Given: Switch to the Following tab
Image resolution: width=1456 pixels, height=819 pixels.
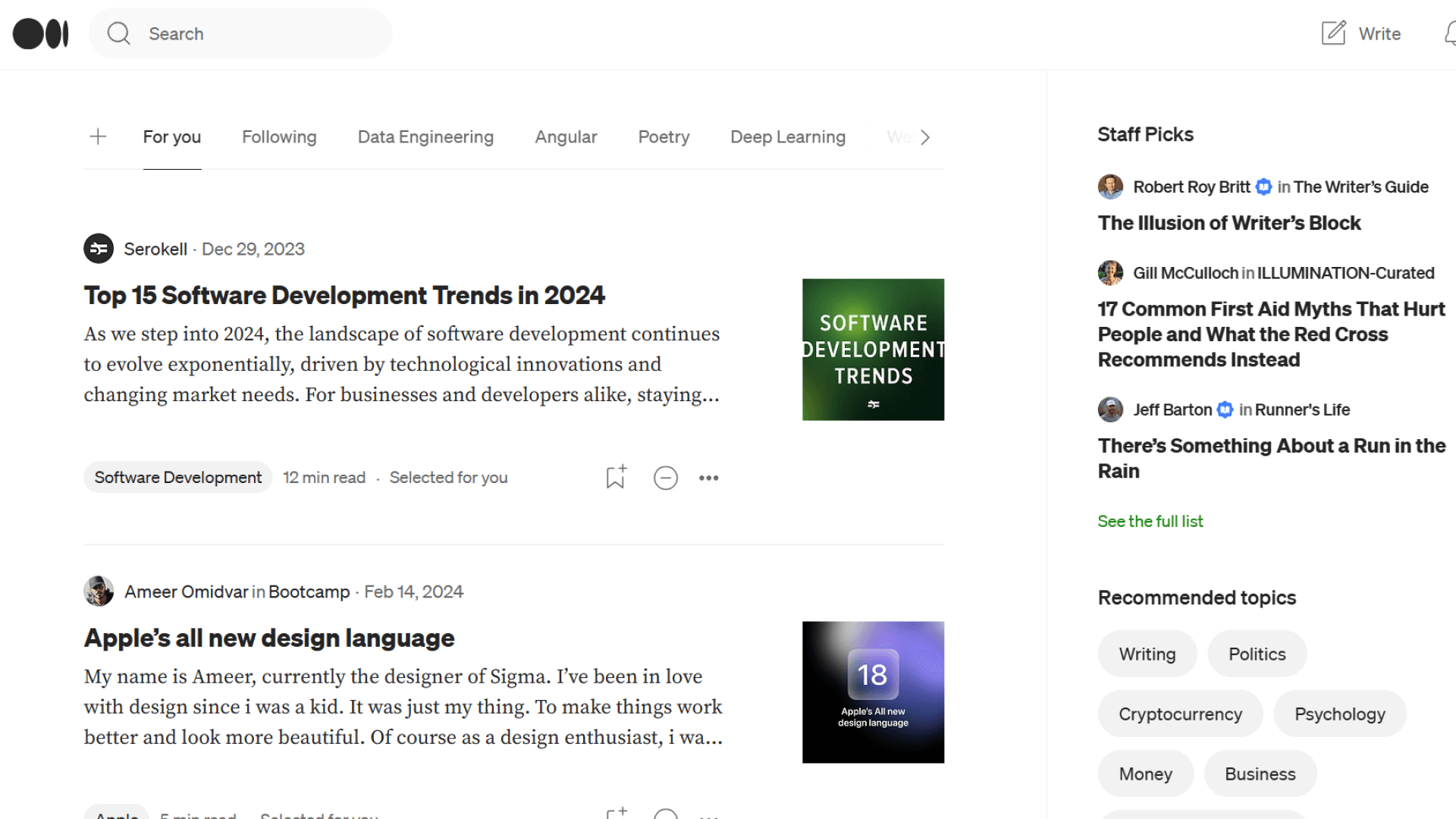Looking at the screenshot, I should (x=279, y=137).
